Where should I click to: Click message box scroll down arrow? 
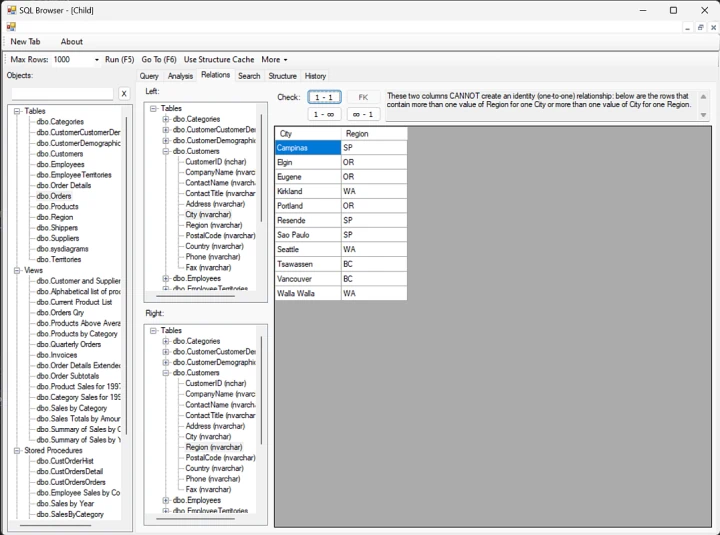pyautogui.click(x=703, y=115)
